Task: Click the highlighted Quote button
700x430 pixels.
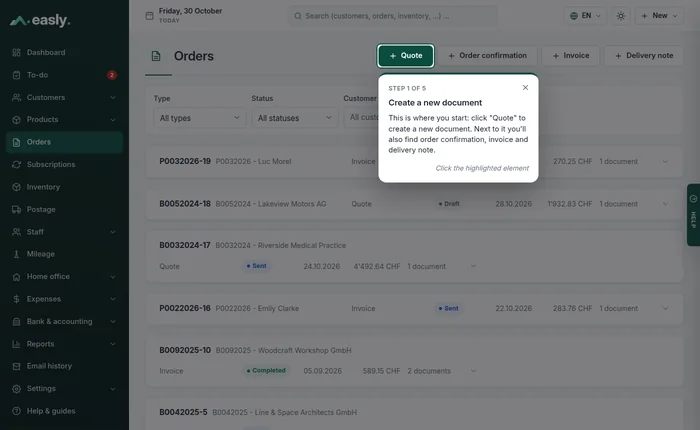Action: (x=405, y=56)
